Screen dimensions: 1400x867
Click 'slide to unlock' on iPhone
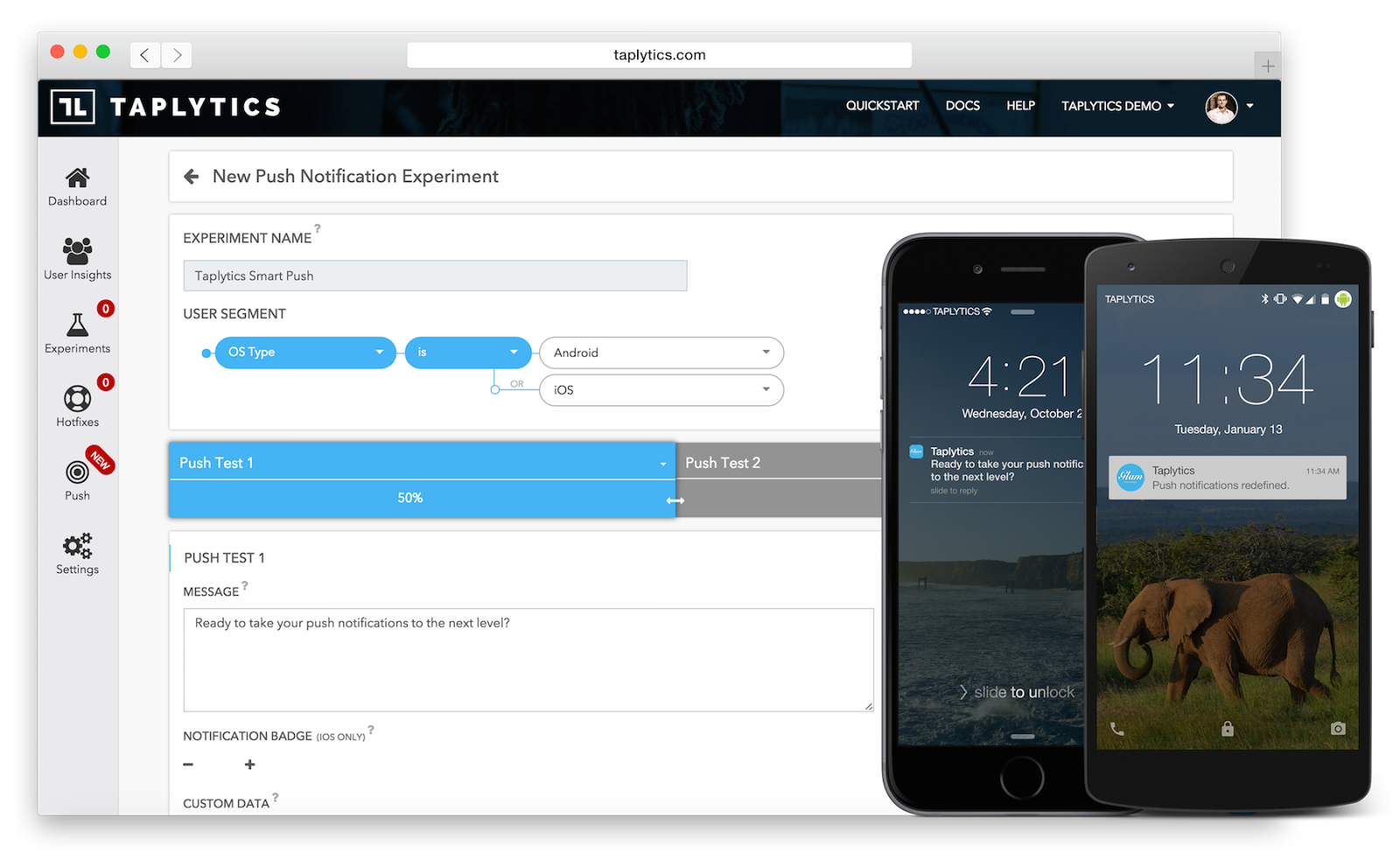coord(1017,692)
